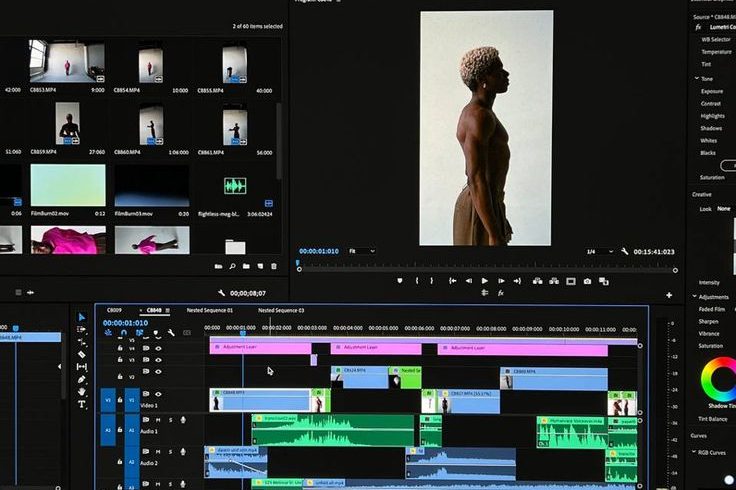Solo the Audio 1 track
Image resolution: width=736 pixels, height=490 pixels.
171,420
